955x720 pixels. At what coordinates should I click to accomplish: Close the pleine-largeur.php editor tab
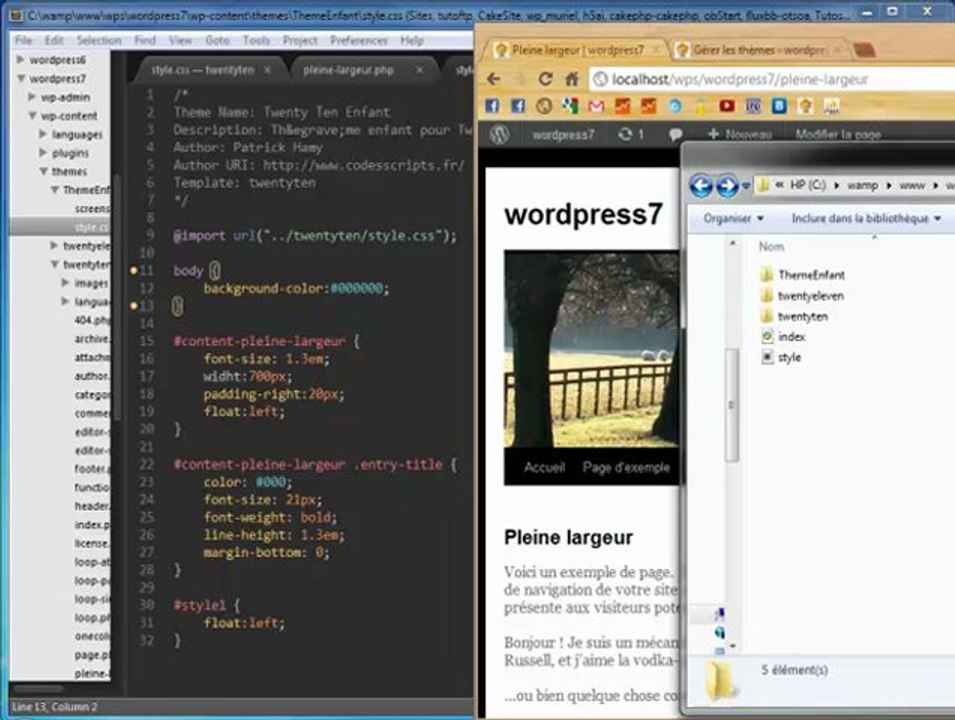click(420, 70)
